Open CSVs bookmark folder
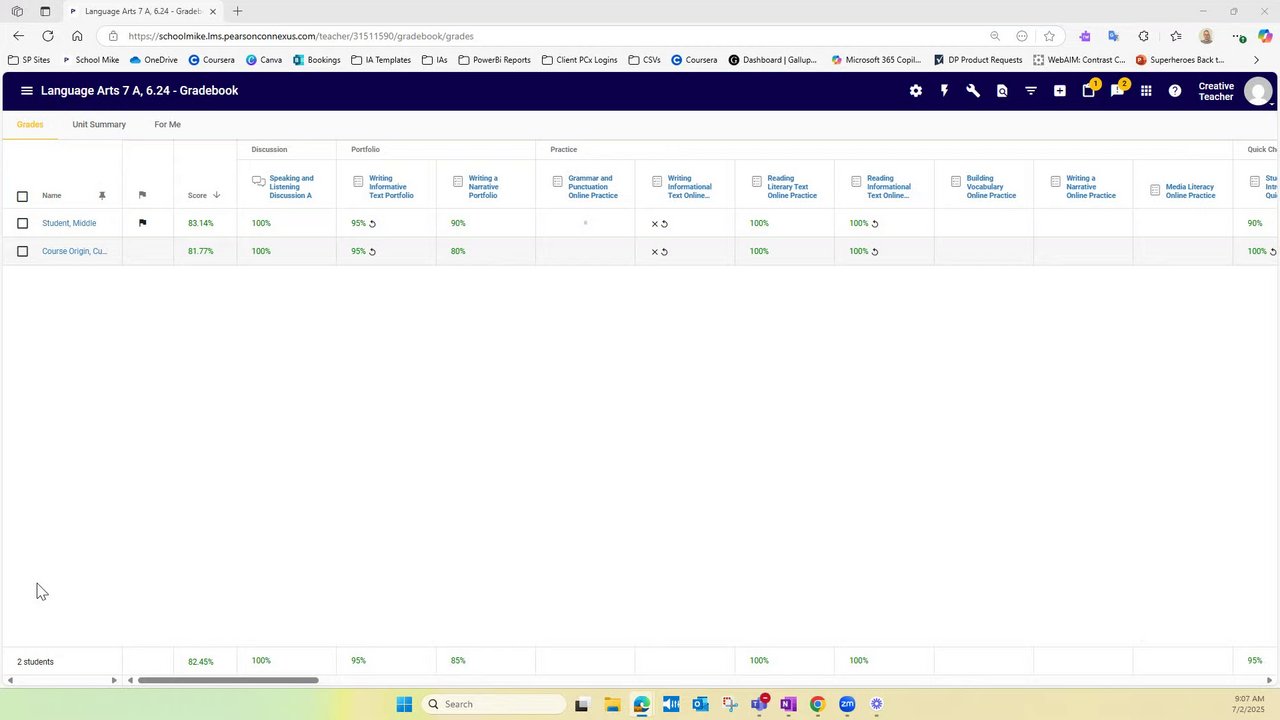 pyautogui.click(x=644, y=60)
